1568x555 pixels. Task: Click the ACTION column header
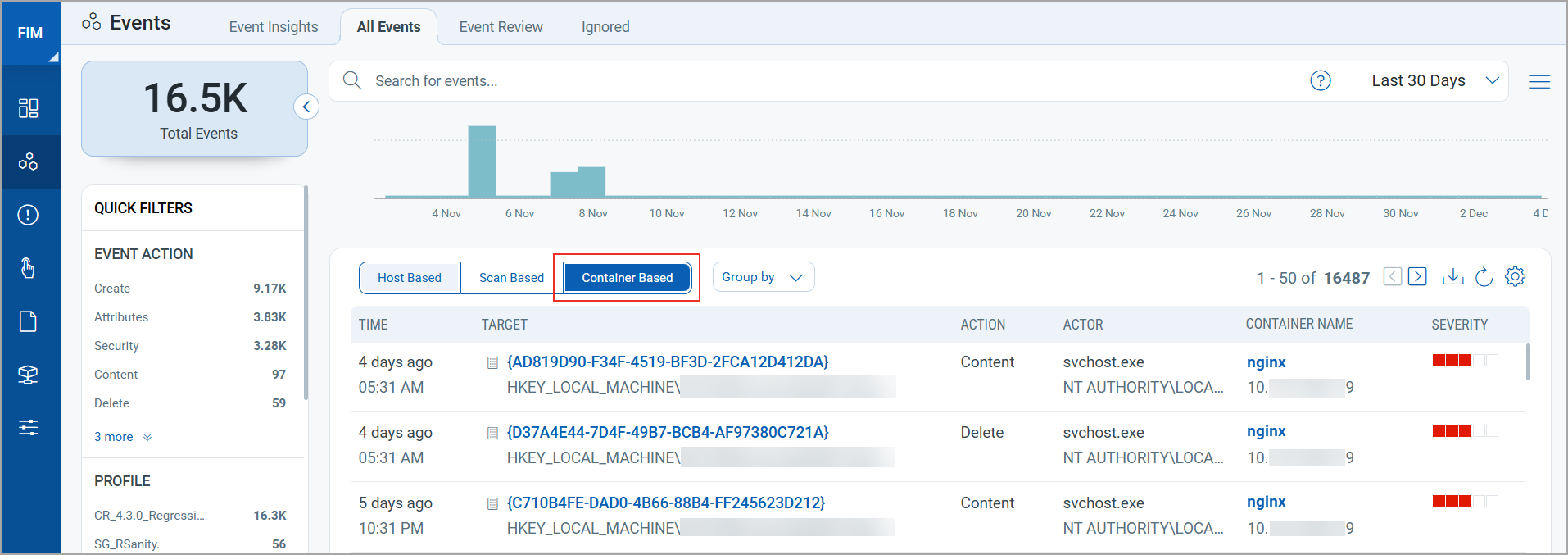[x=983, y=325]
